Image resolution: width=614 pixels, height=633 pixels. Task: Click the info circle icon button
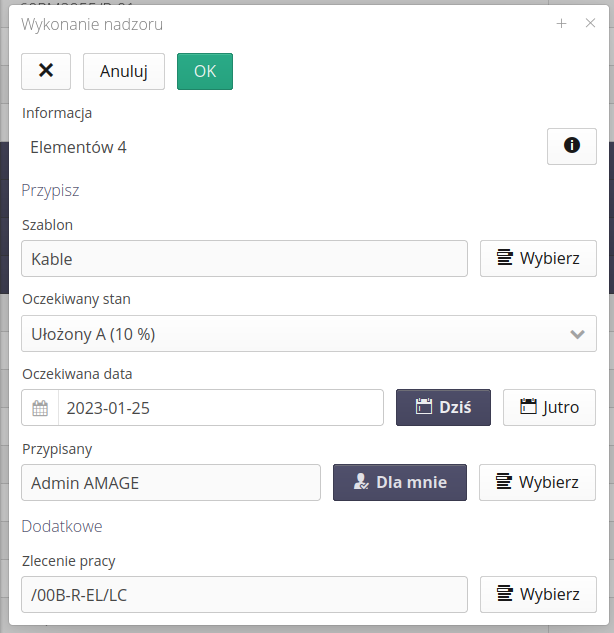coord(571,146)
